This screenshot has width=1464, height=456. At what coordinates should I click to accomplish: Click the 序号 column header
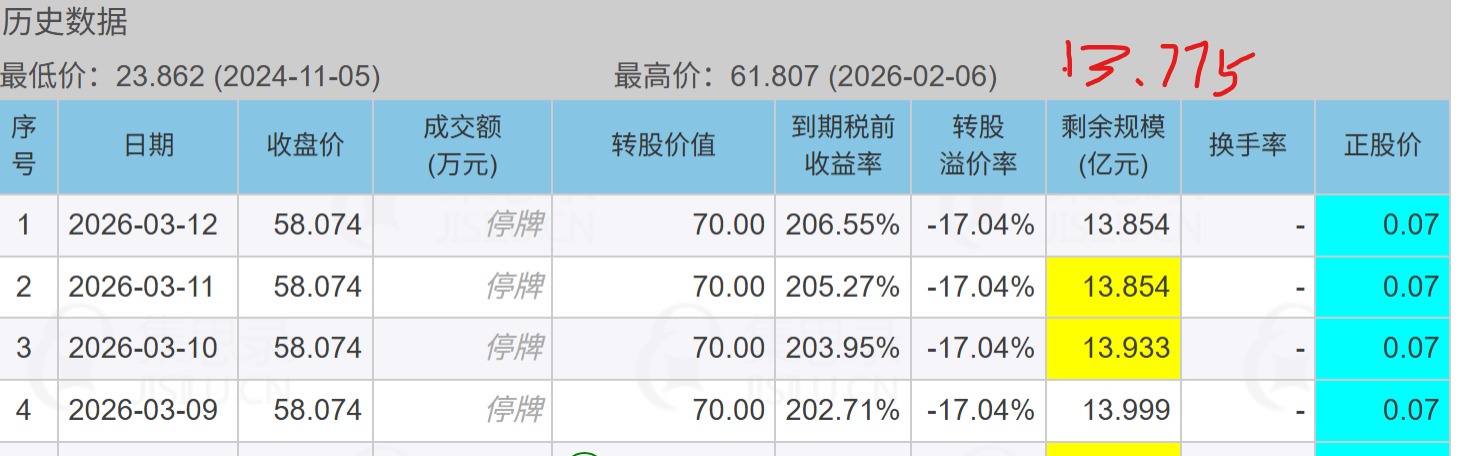pos(24,146)
